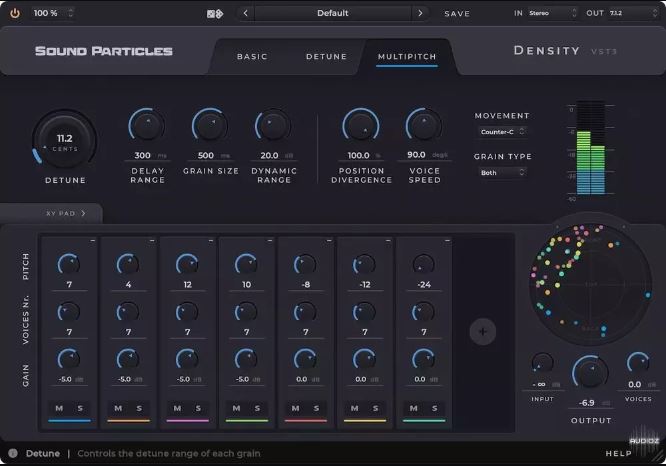Image resolution: width=666 pixels, height=466 pixels.
Task: Select the MULTIPITCH tab
Action: pyautogui.click(x=407, y=56)
